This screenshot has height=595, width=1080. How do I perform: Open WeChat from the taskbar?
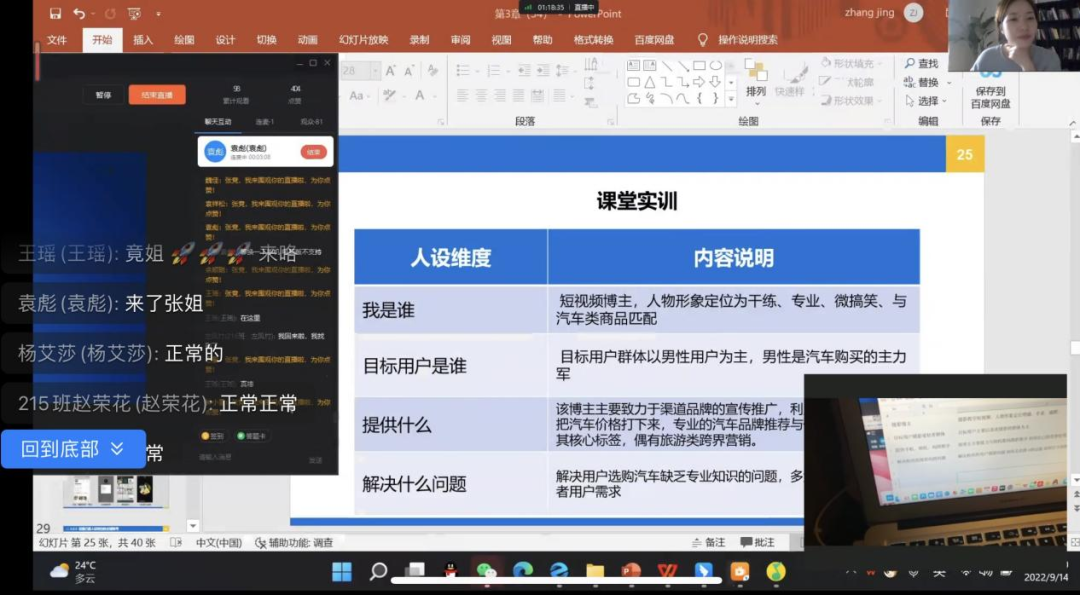[486, 571]
